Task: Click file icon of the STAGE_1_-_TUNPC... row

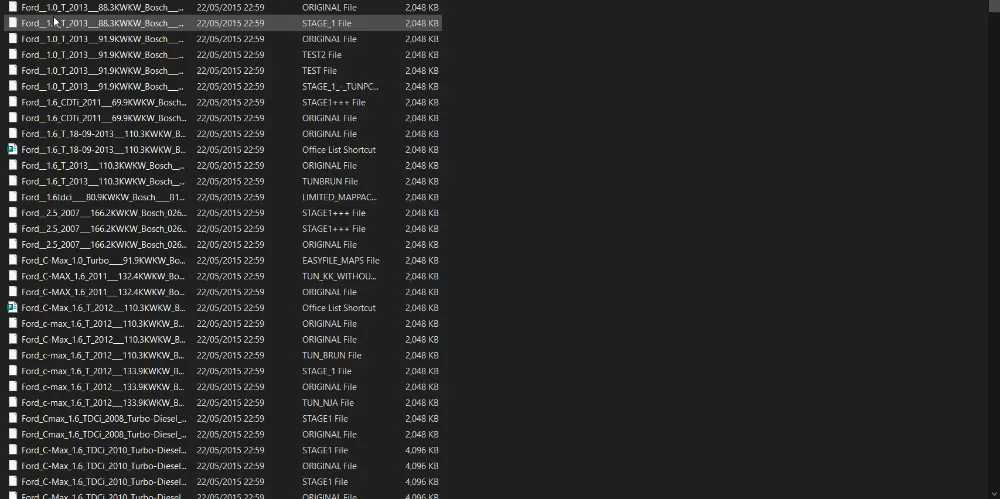Action: [12, 86]
